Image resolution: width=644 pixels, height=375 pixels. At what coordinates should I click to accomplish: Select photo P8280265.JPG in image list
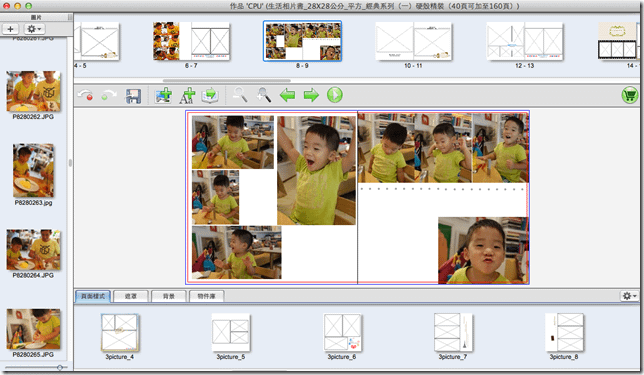[33, 329]
